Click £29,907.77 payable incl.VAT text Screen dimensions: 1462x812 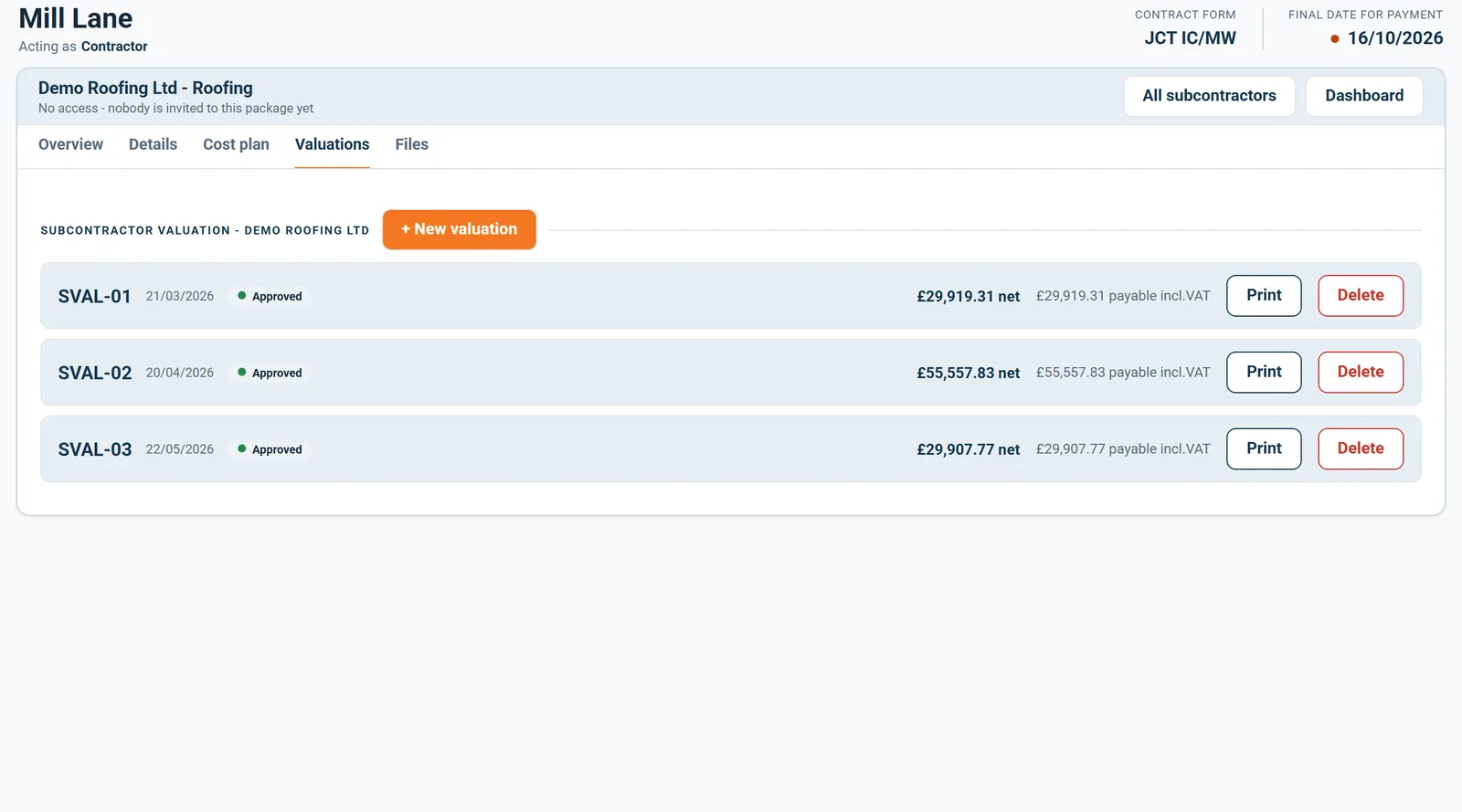click(1123, 449)
